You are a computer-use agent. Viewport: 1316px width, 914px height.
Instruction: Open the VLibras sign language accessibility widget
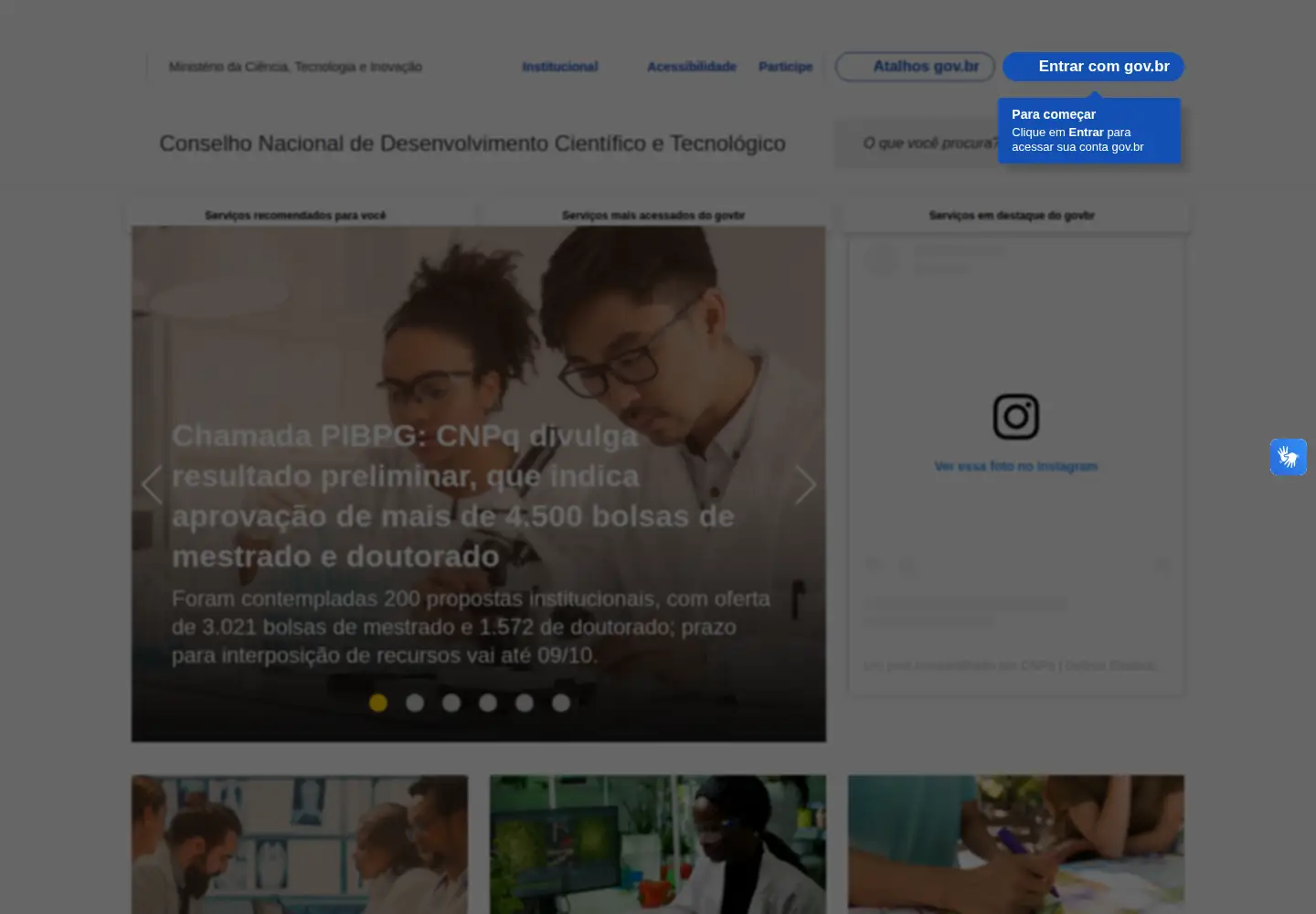(1289, 457)
